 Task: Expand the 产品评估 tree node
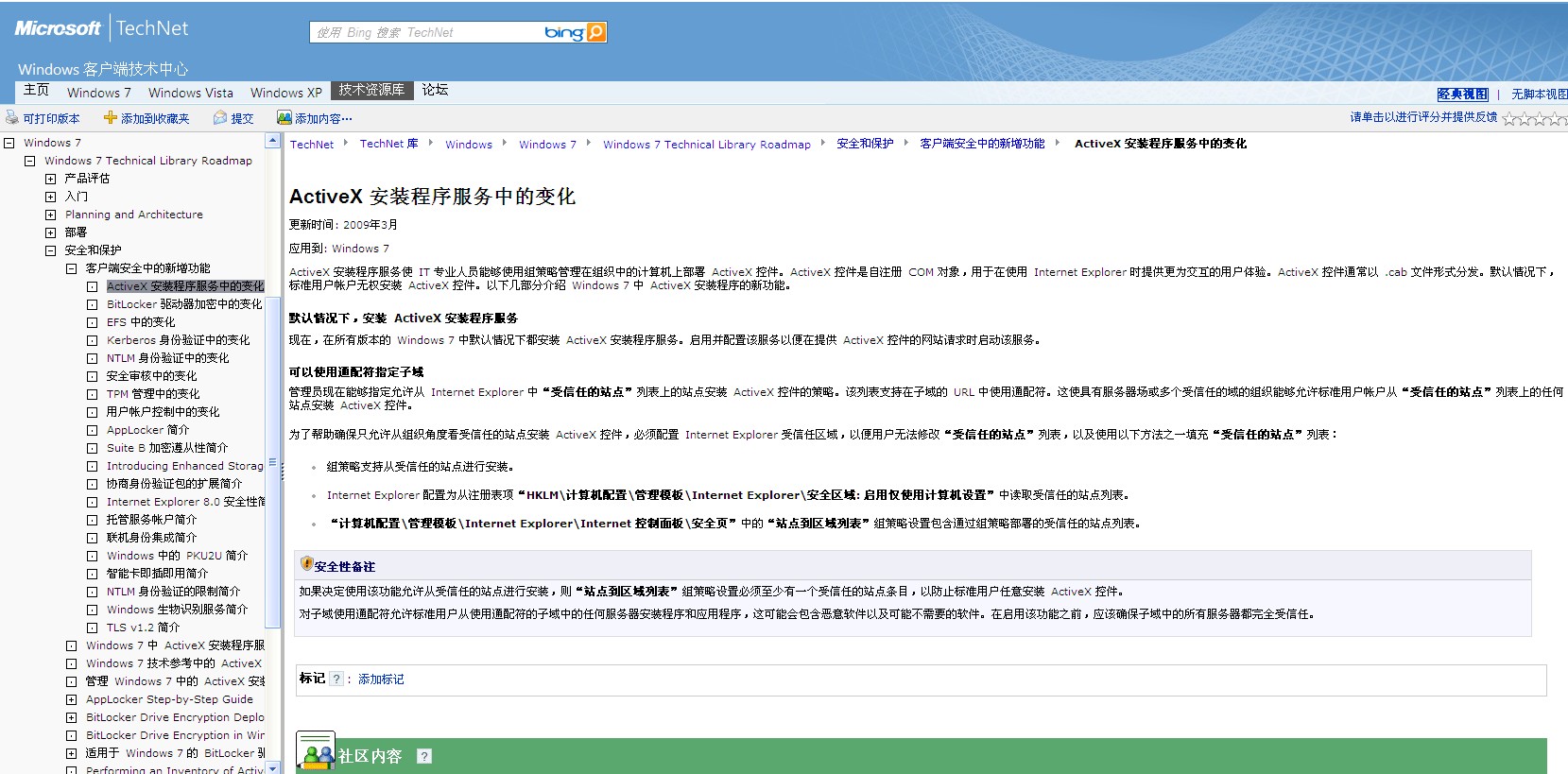tap(50, 179)
